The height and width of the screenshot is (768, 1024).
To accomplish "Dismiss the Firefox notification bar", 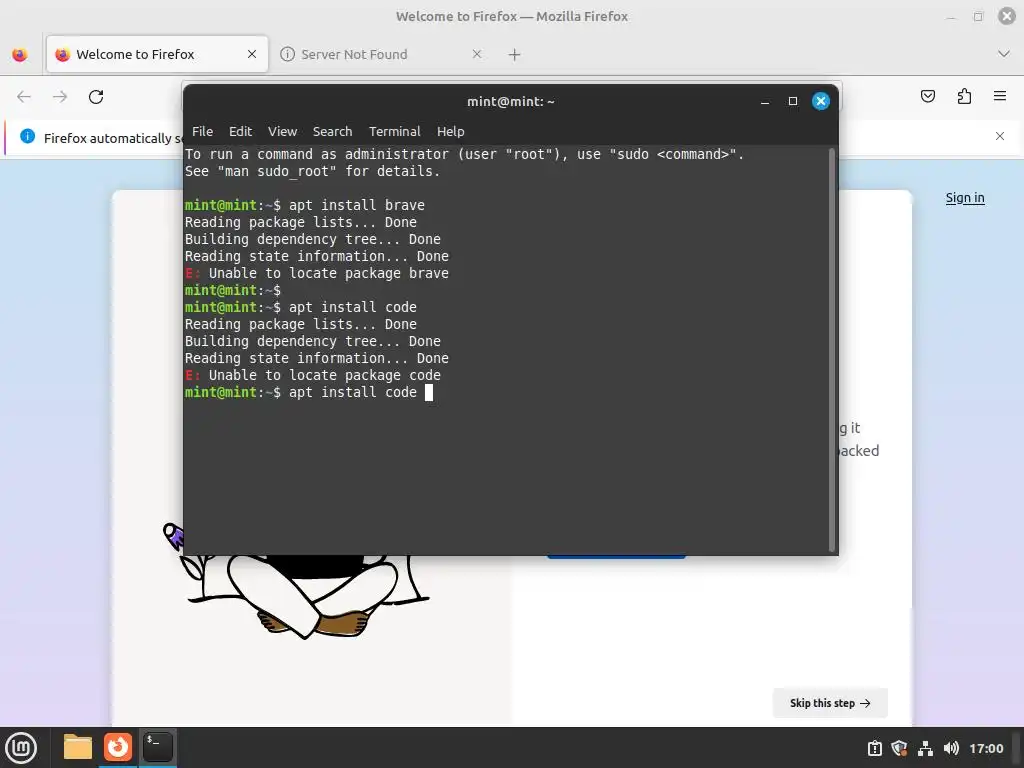I will pyautogui.click(x=1000, y=136).
